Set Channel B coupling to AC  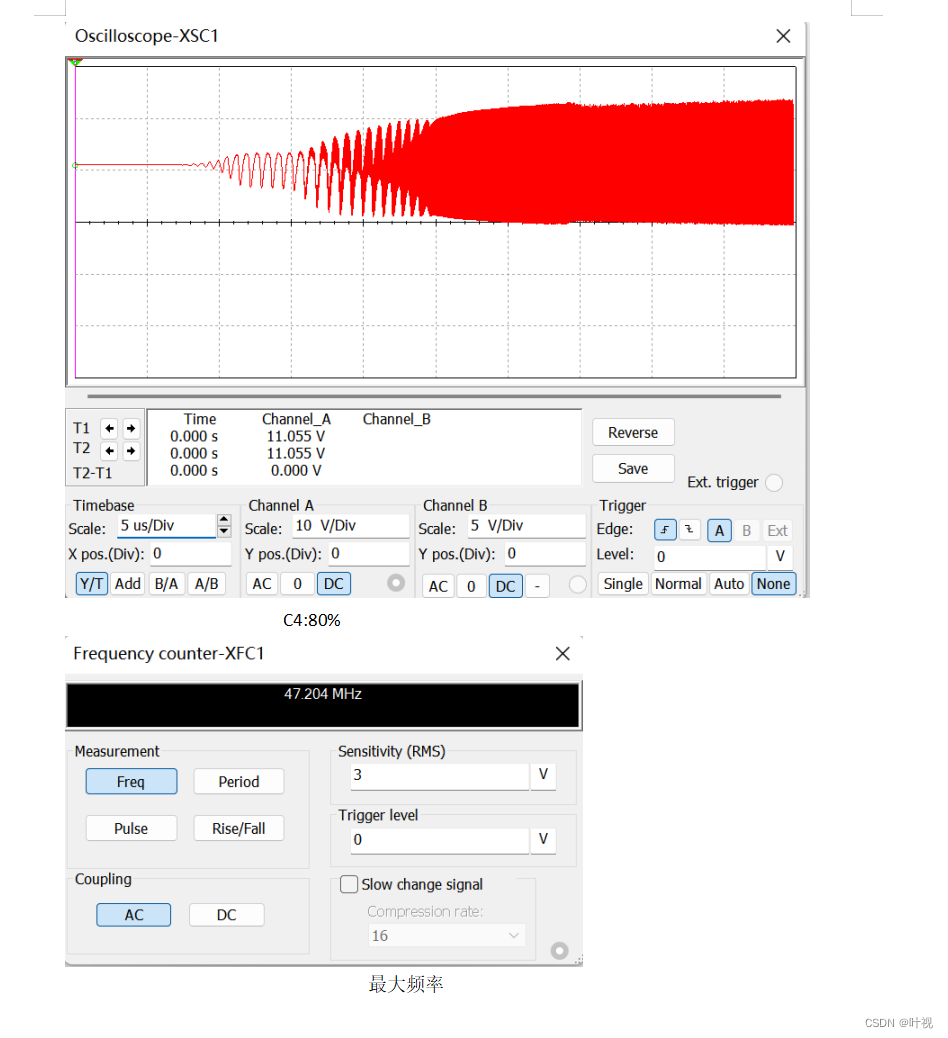click(x=438, y=586)
